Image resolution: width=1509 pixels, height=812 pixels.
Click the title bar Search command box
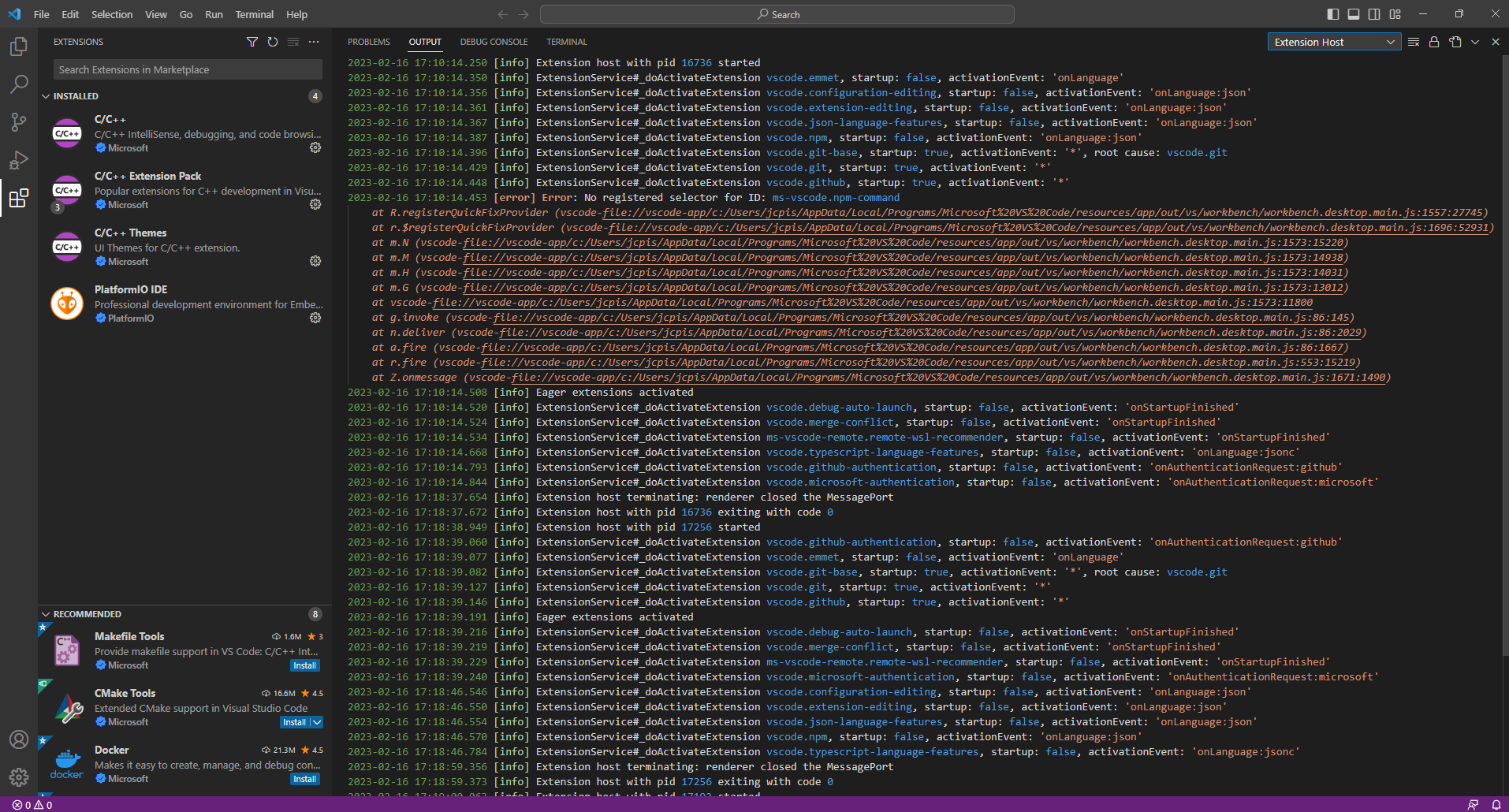coord(777,14)
